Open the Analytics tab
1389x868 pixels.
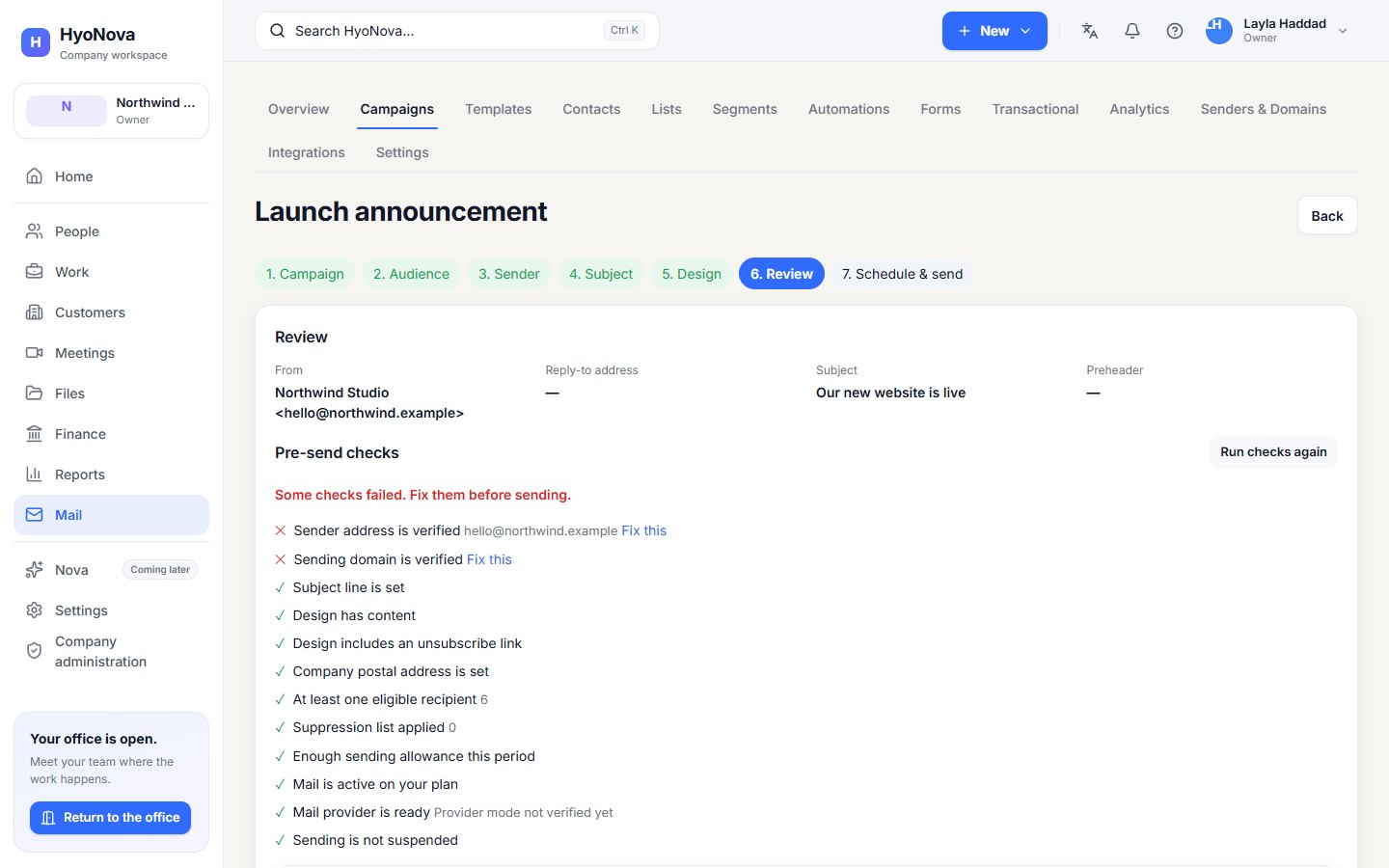(x=1139, y=109)
